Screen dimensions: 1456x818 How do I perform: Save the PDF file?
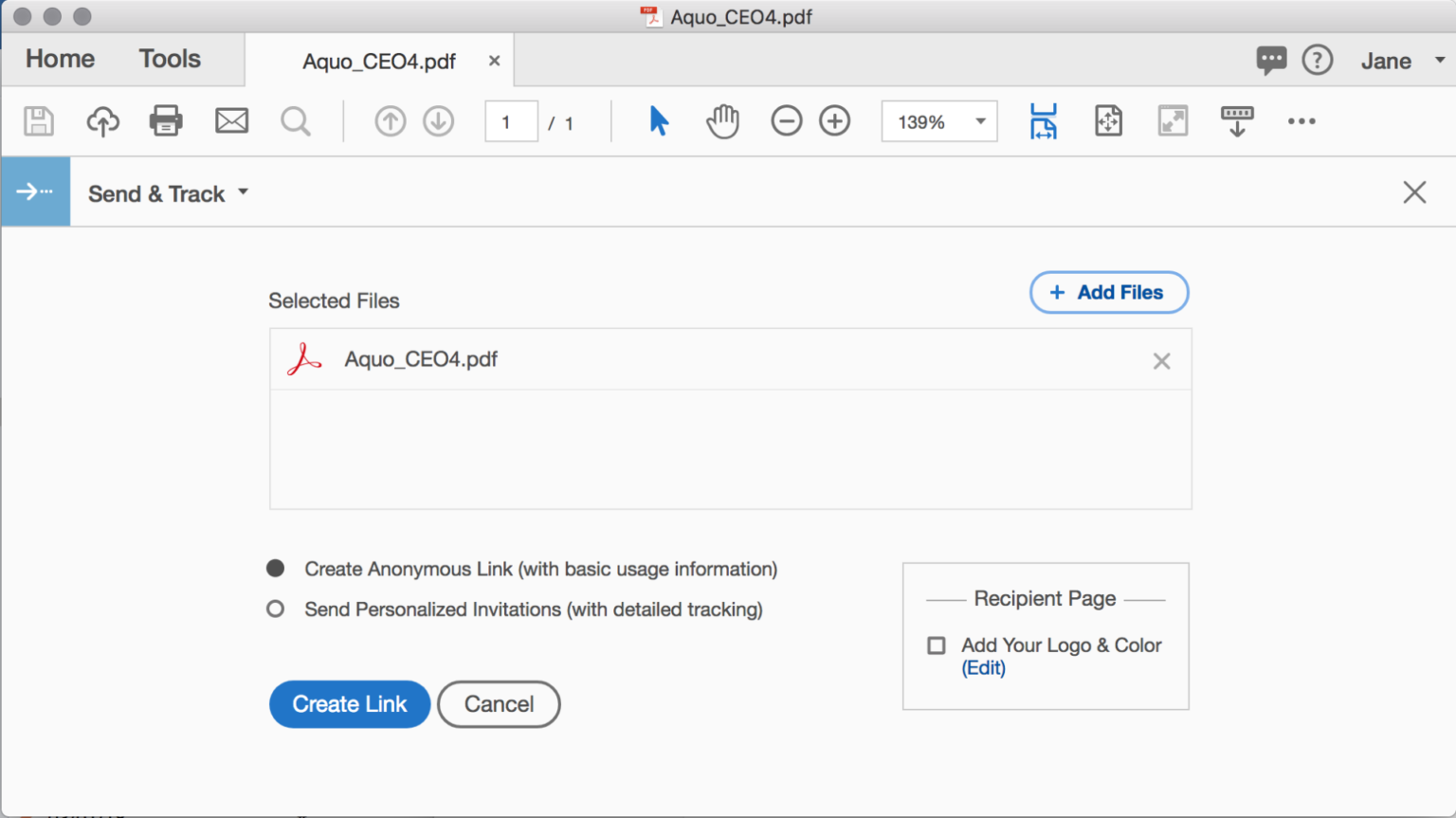[x=38, y=120]
